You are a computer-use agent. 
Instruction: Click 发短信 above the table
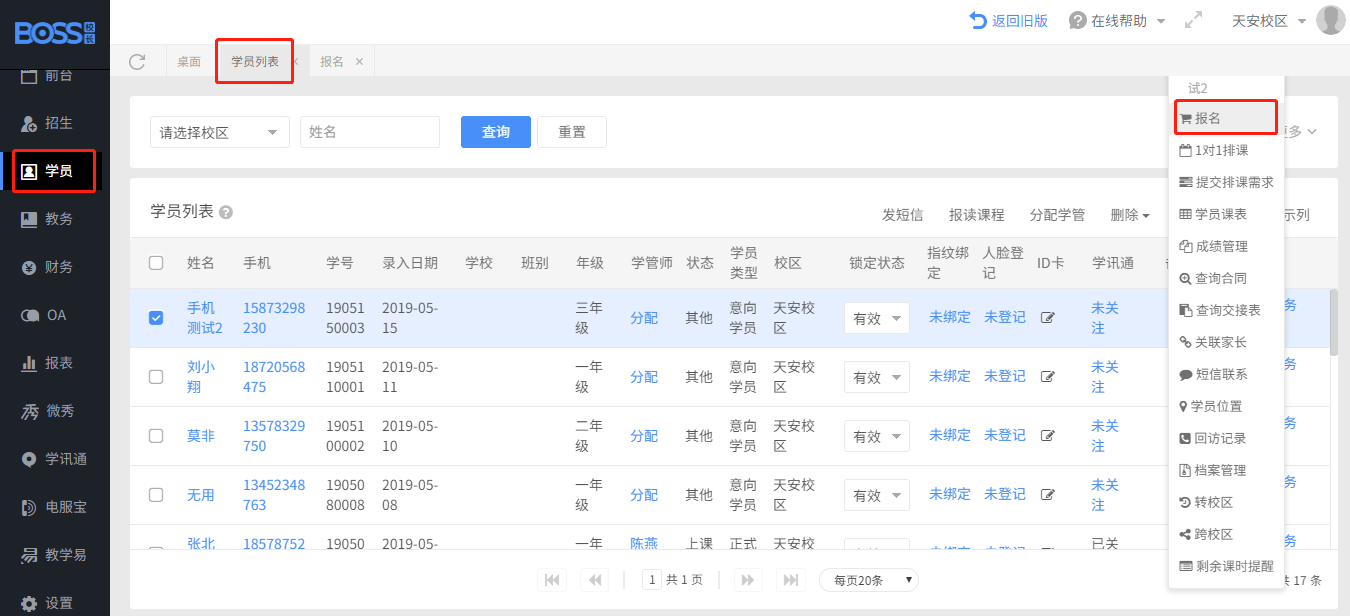click(902, 215)
